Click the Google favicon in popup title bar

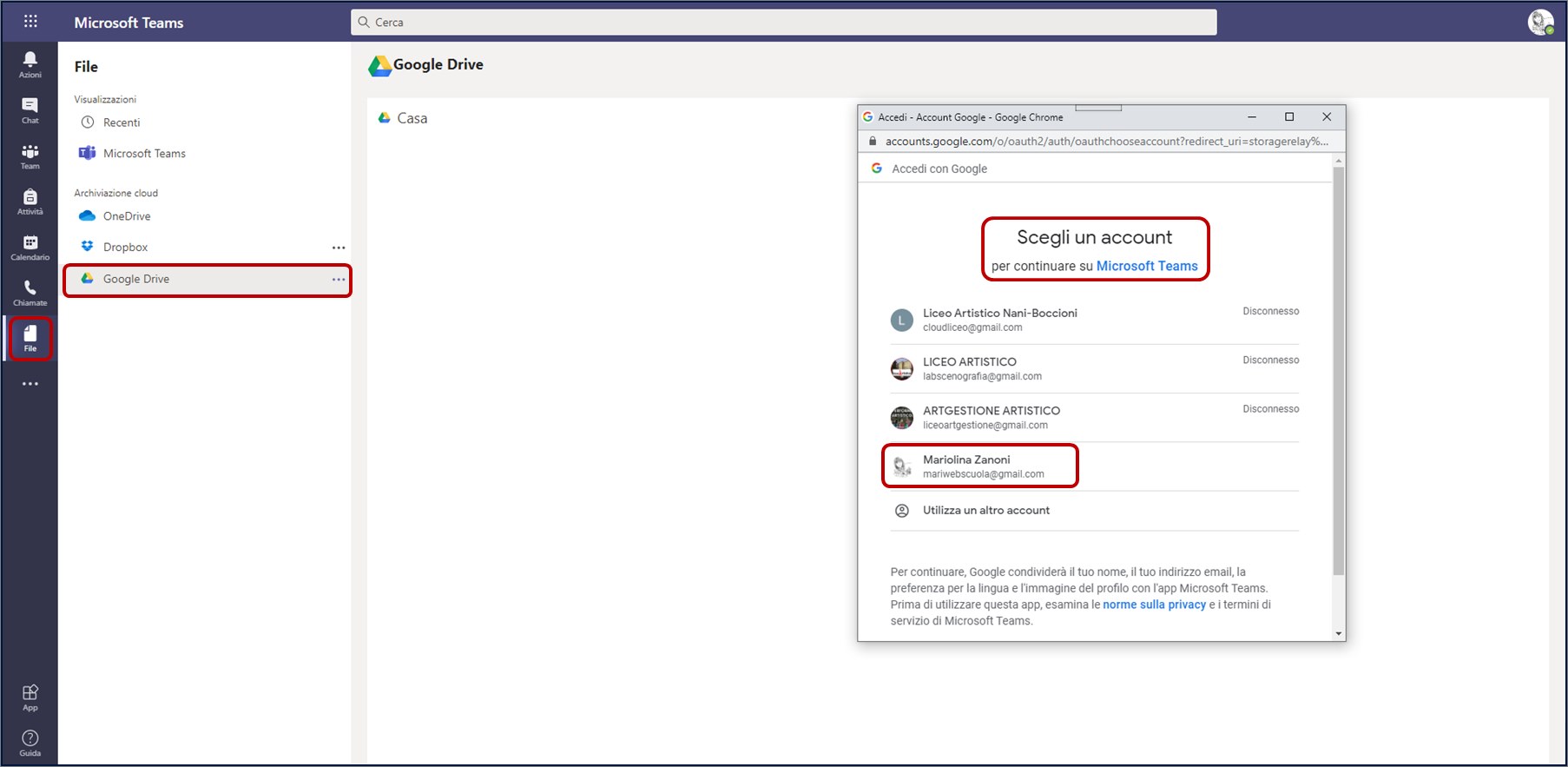coord(867,116)
